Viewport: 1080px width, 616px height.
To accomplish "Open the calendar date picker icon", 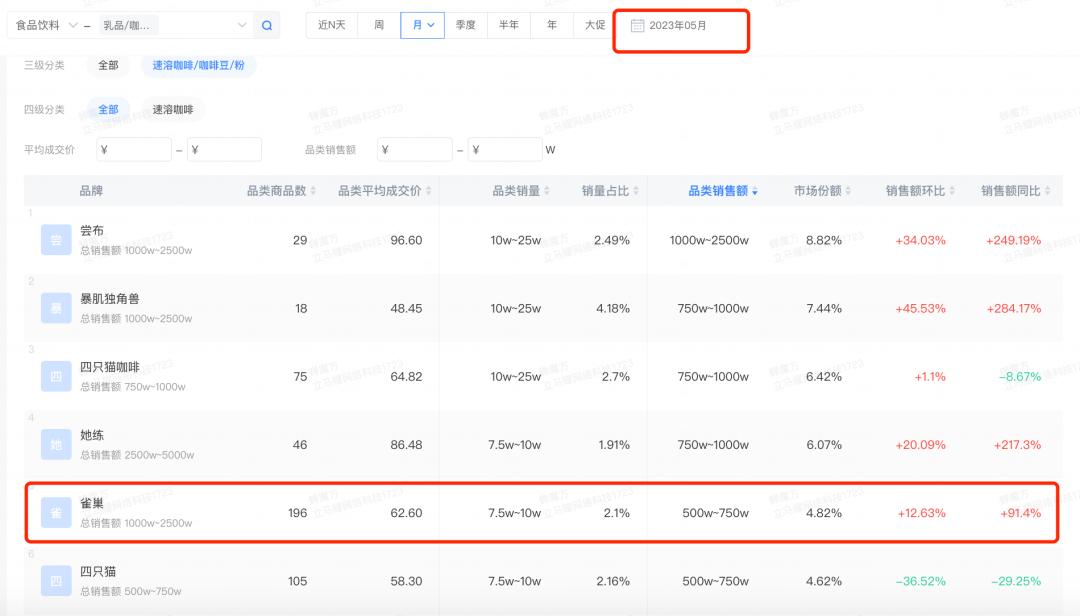I will [x=637, y=26].
